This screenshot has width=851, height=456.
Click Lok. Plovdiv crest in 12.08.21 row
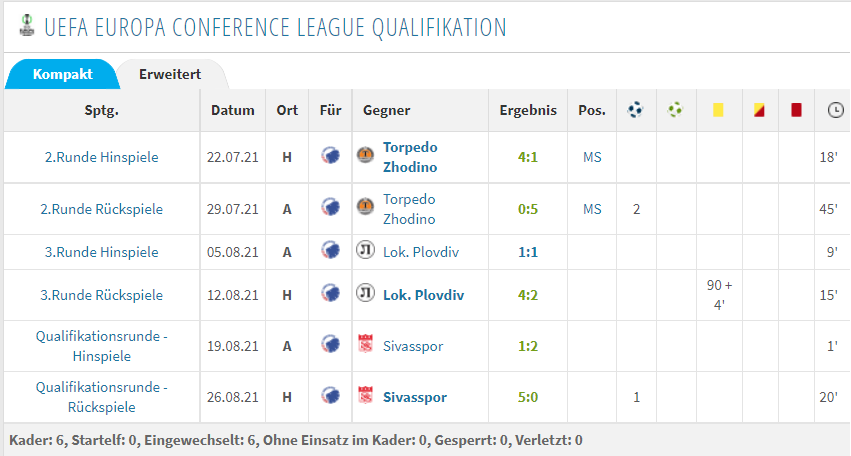click(365, 294)
